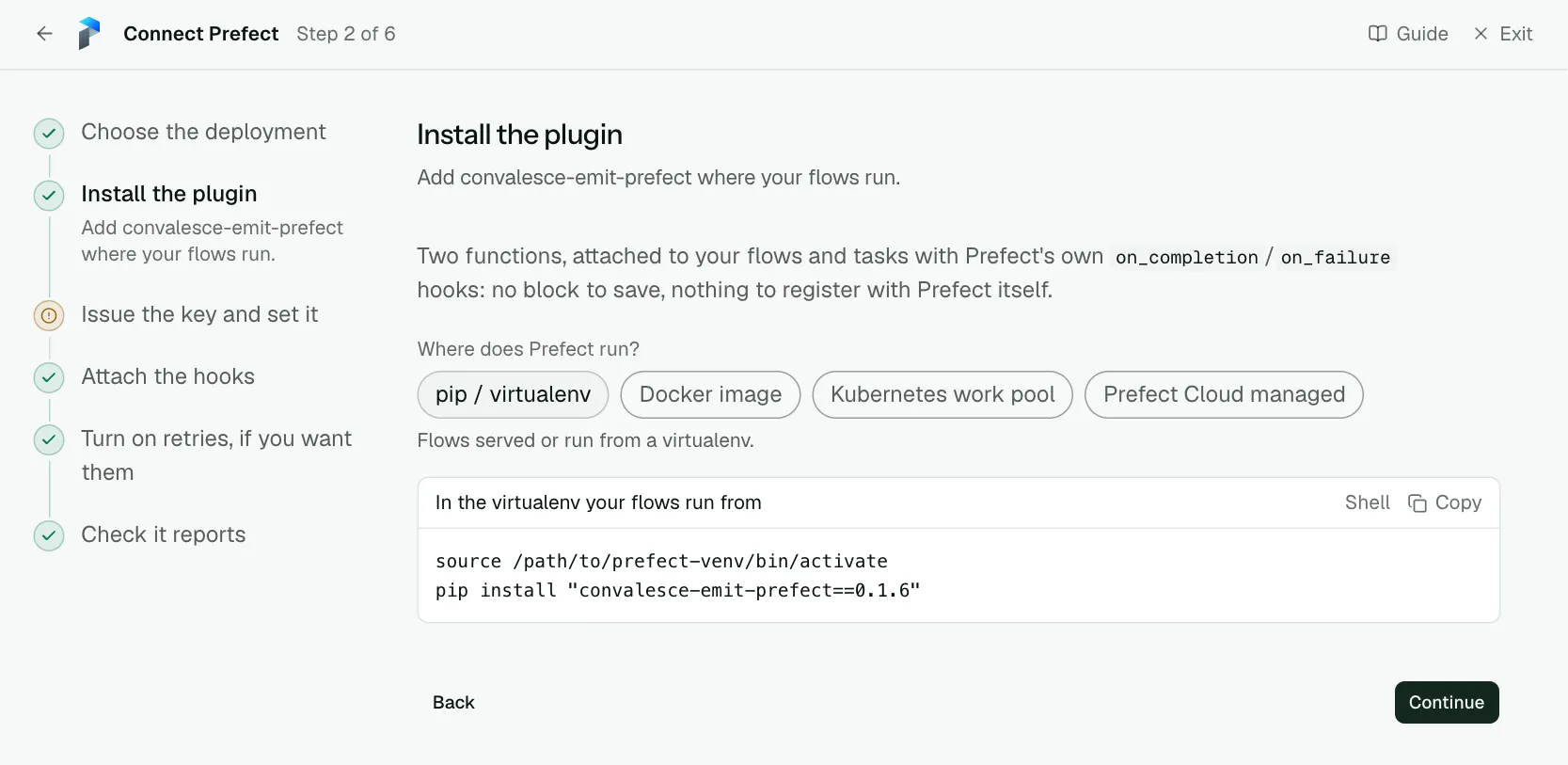The image size is (1568, 765).
Task: Copy the shell install commands
Action: click(1445, 503)
